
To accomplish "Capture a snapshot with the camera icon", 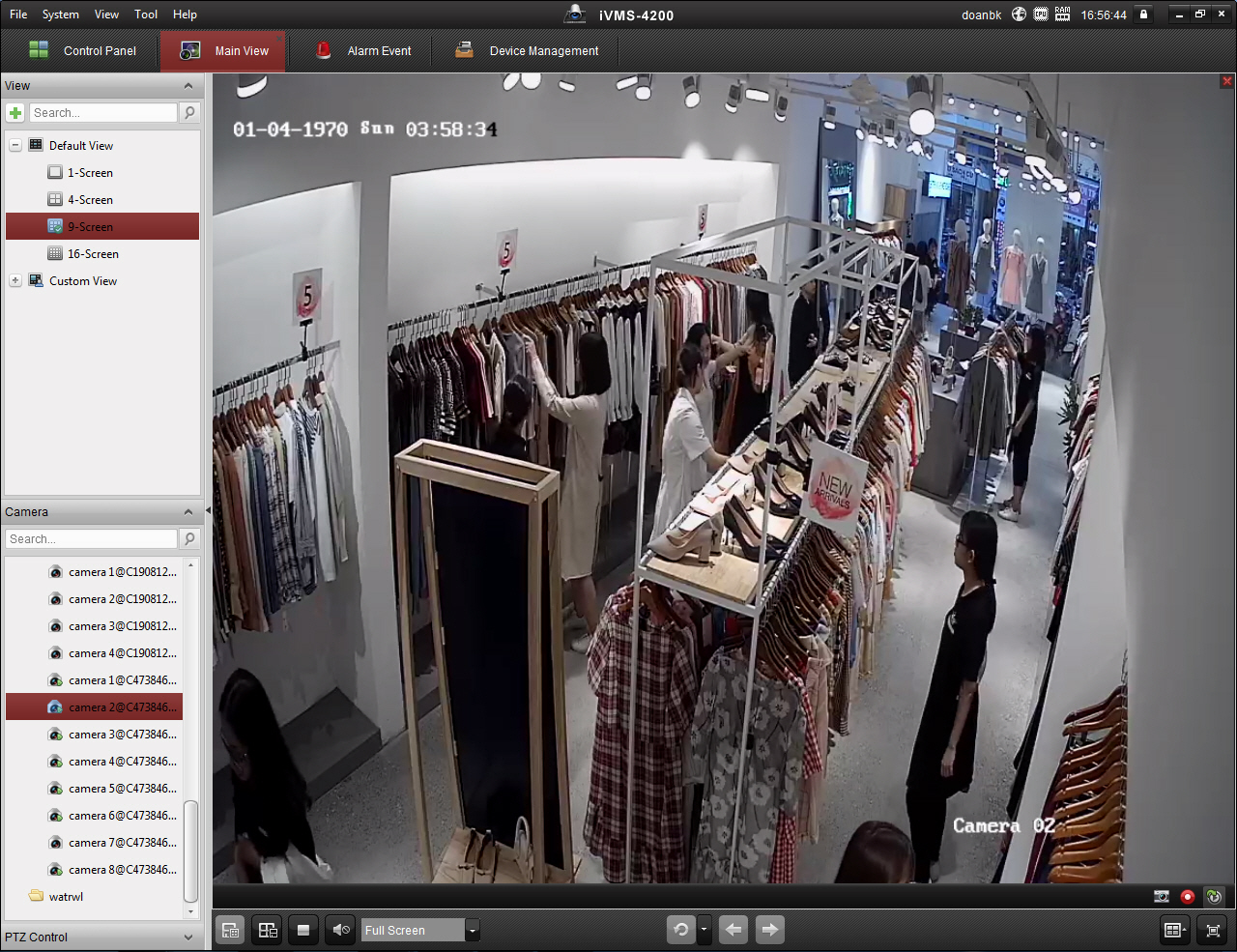I will [1162, 897].
